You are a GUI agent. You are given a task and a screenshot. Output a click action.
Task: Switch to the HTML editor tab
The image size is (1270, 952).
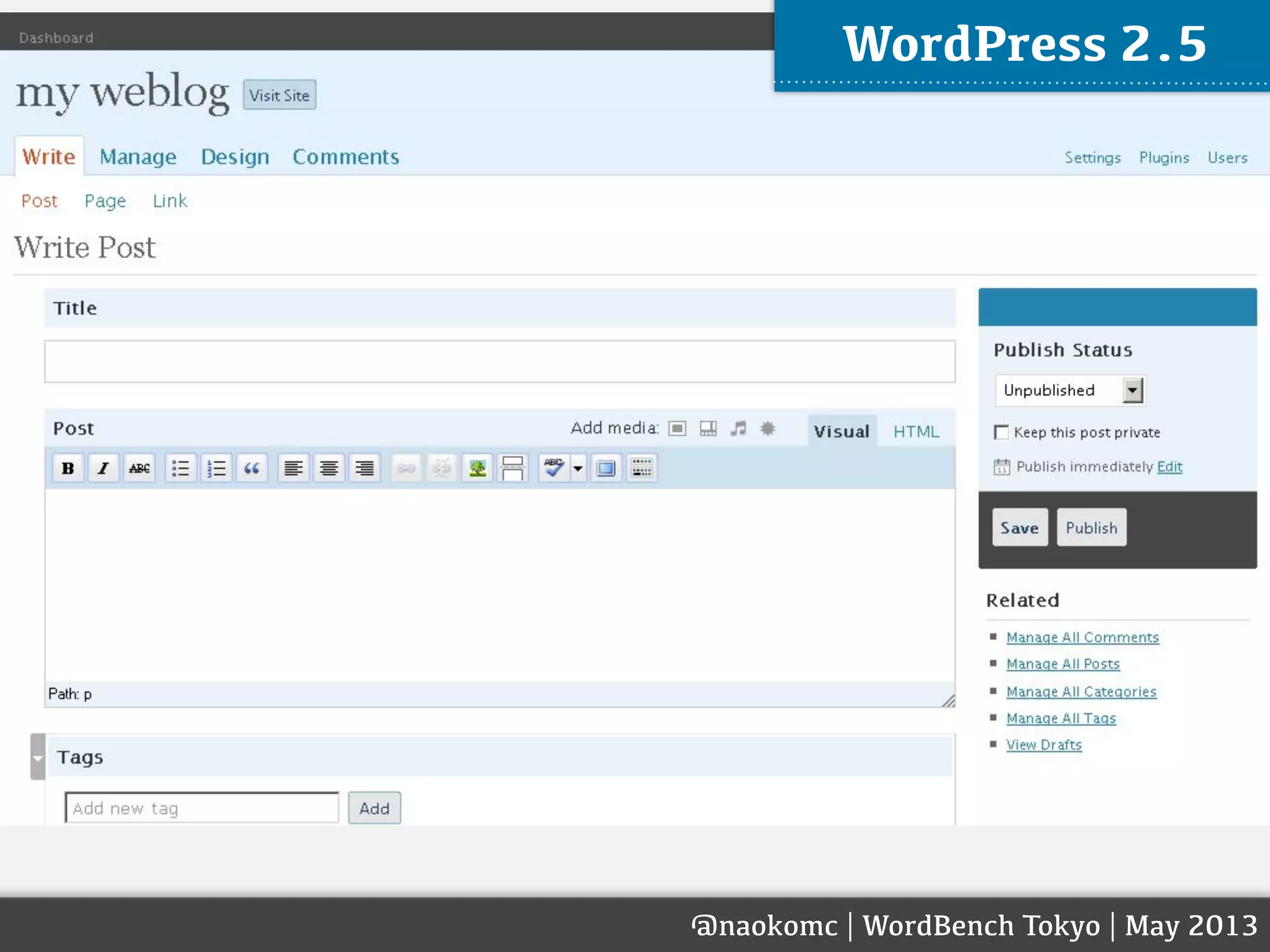pyautogui.click(x=916, y=431)
